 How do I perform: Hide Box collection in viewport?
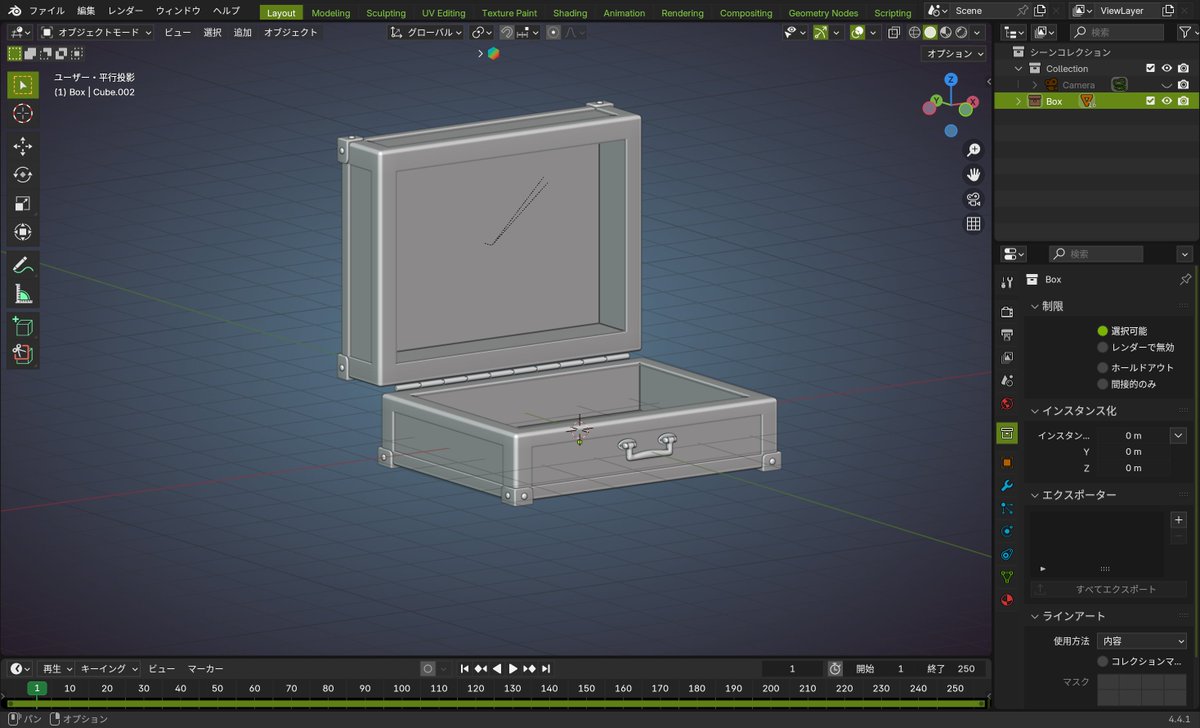1166,101
